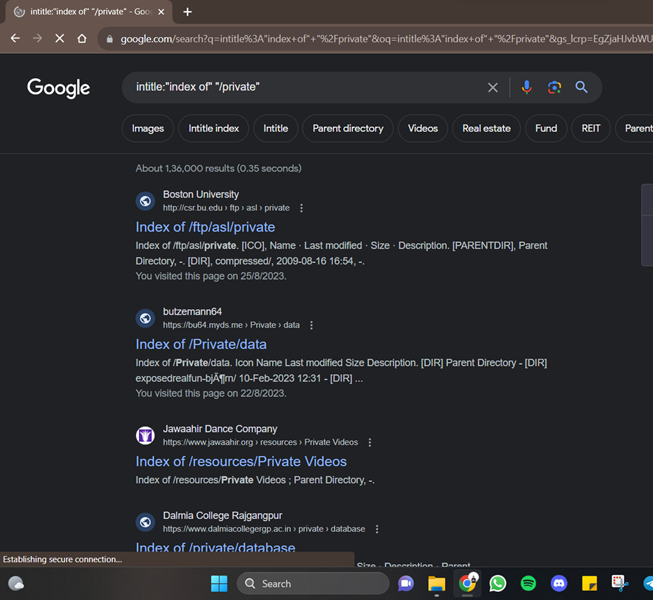Click the butzemann64 site name
Viewport: 653px width, 600px height.
[x=192, y=311]
